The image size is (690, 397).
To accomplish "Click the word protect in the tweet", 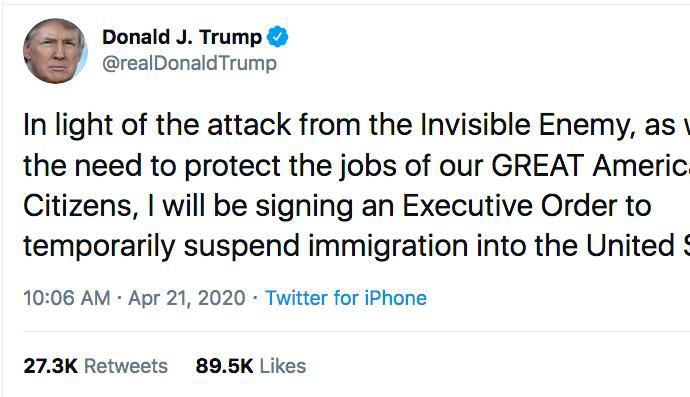I will 232,167.
